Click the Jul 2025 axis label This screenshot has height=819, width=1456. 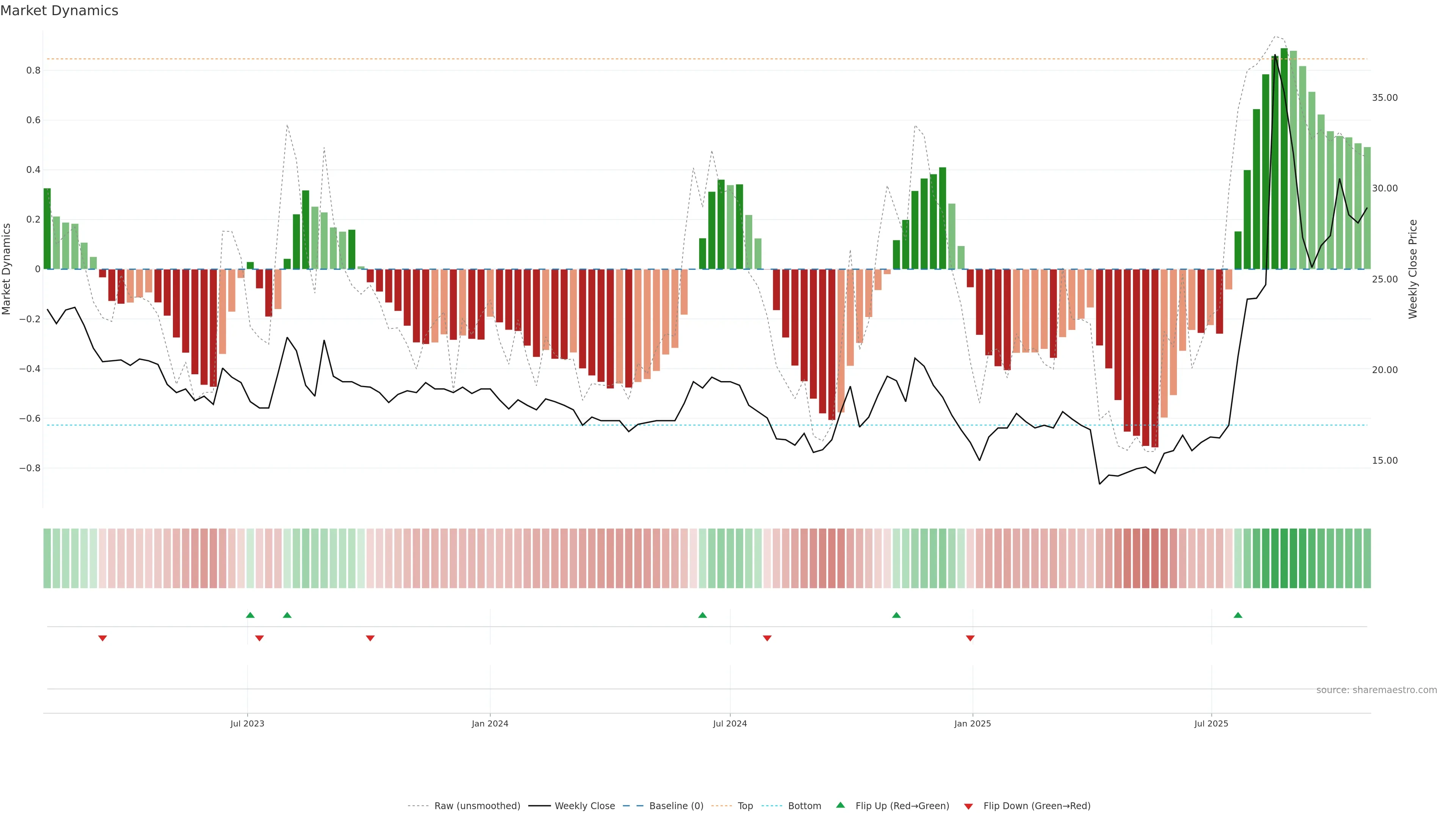tap(1211, 723)
